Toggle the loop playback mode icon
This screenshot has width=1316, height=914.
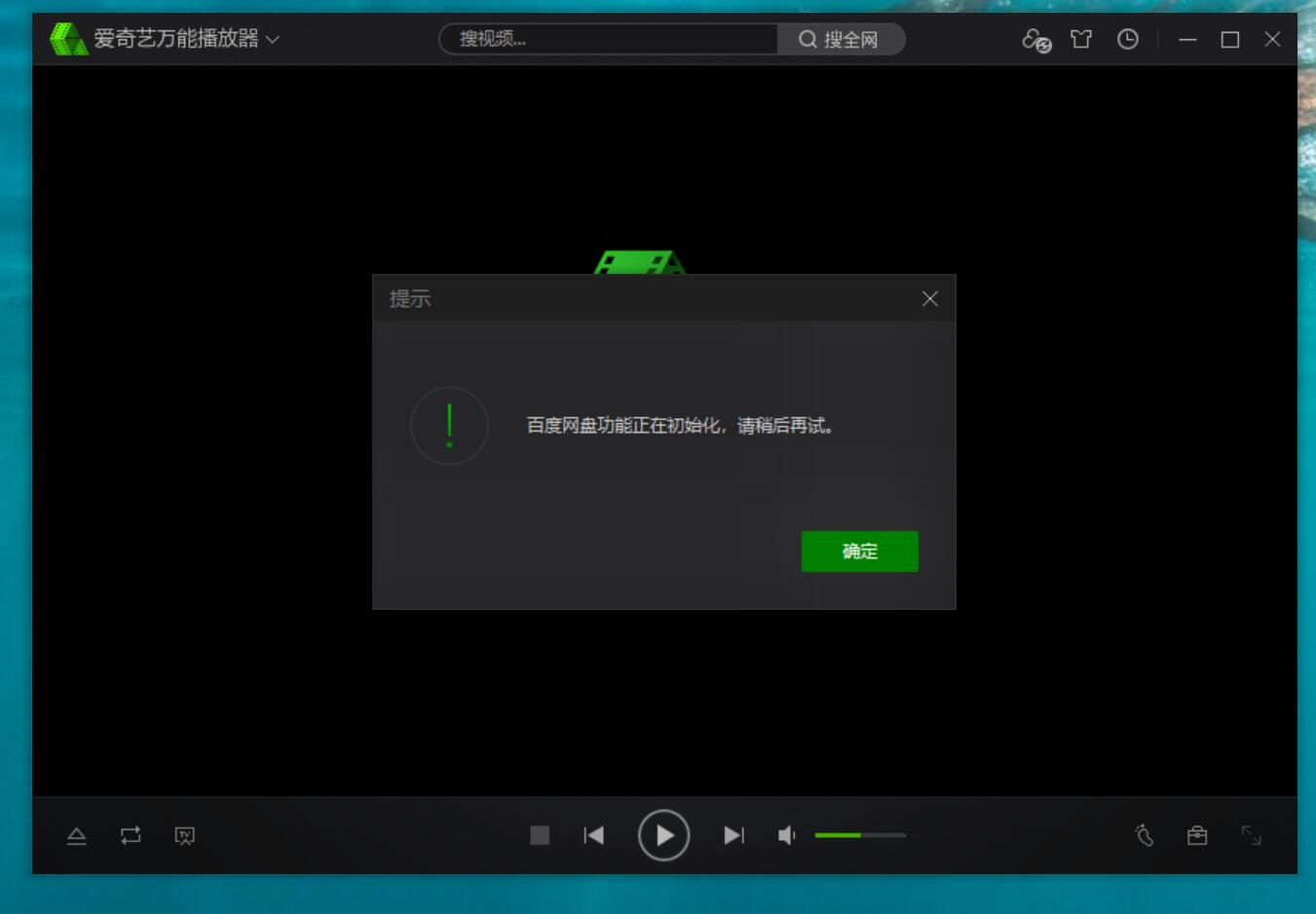[131, 835]
